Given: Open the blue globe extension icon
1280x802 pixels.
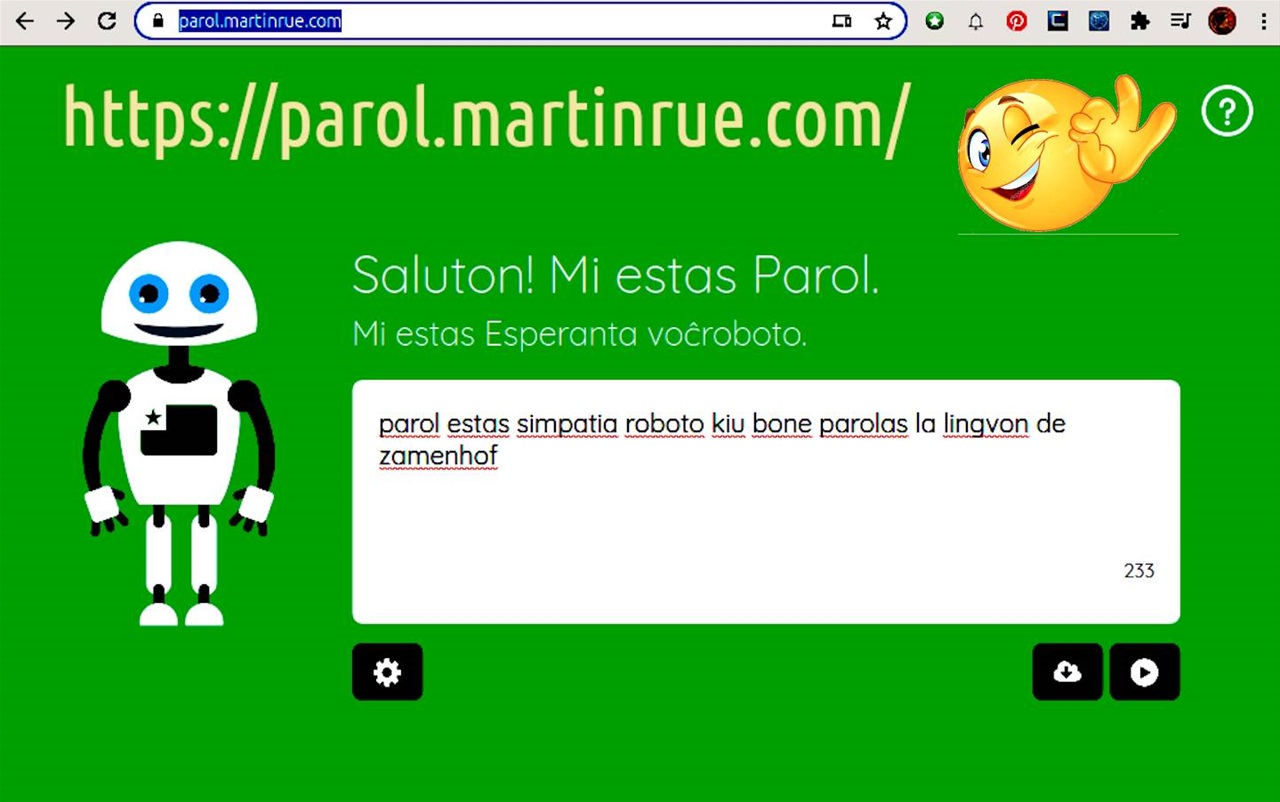Looking at the screenshot, I should pyautogui.click(x=1099, y=21).
